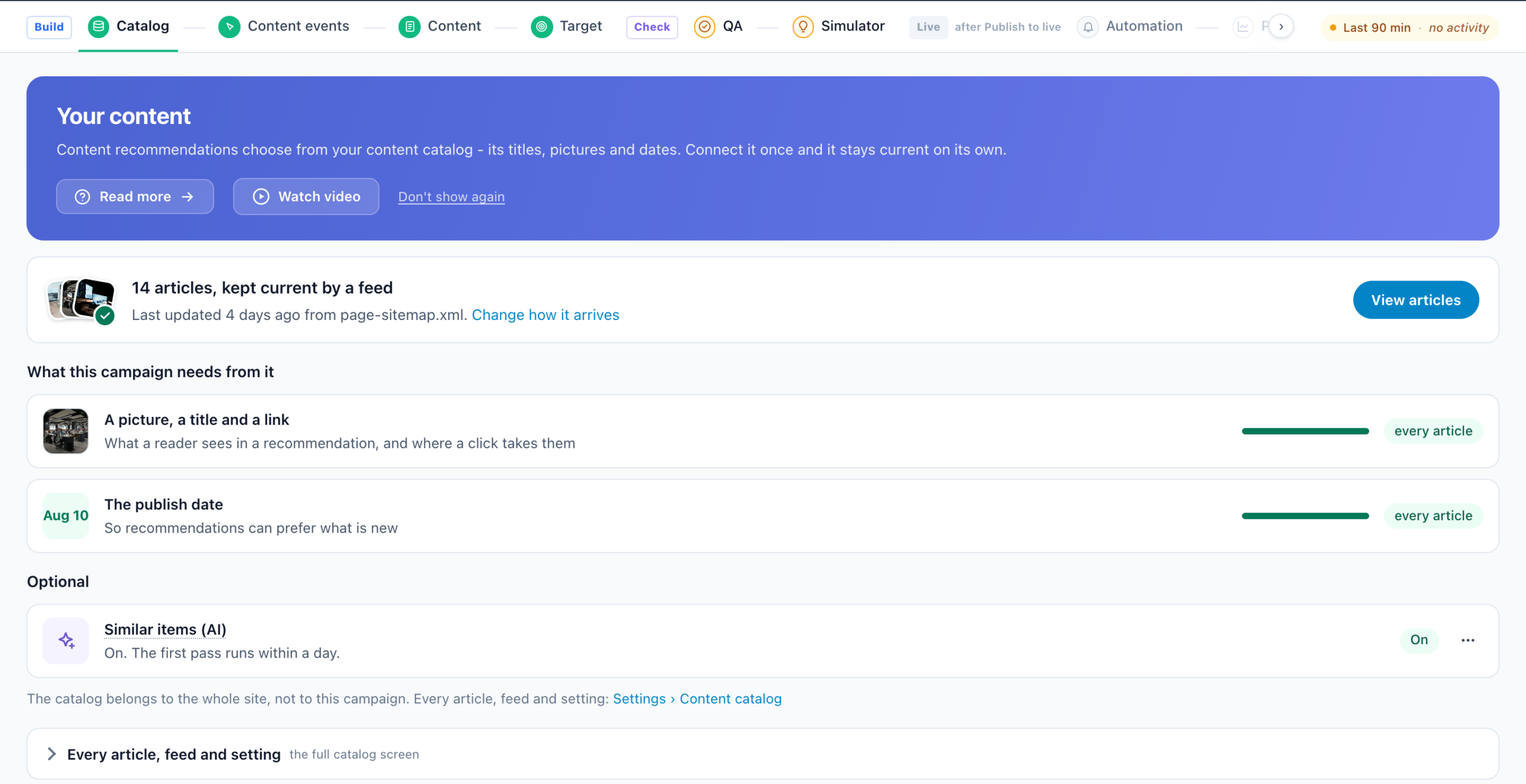This screenshot has height=784, width=1526.
Task: Click the Catalog step database icon
Action: tap(98, 26)
